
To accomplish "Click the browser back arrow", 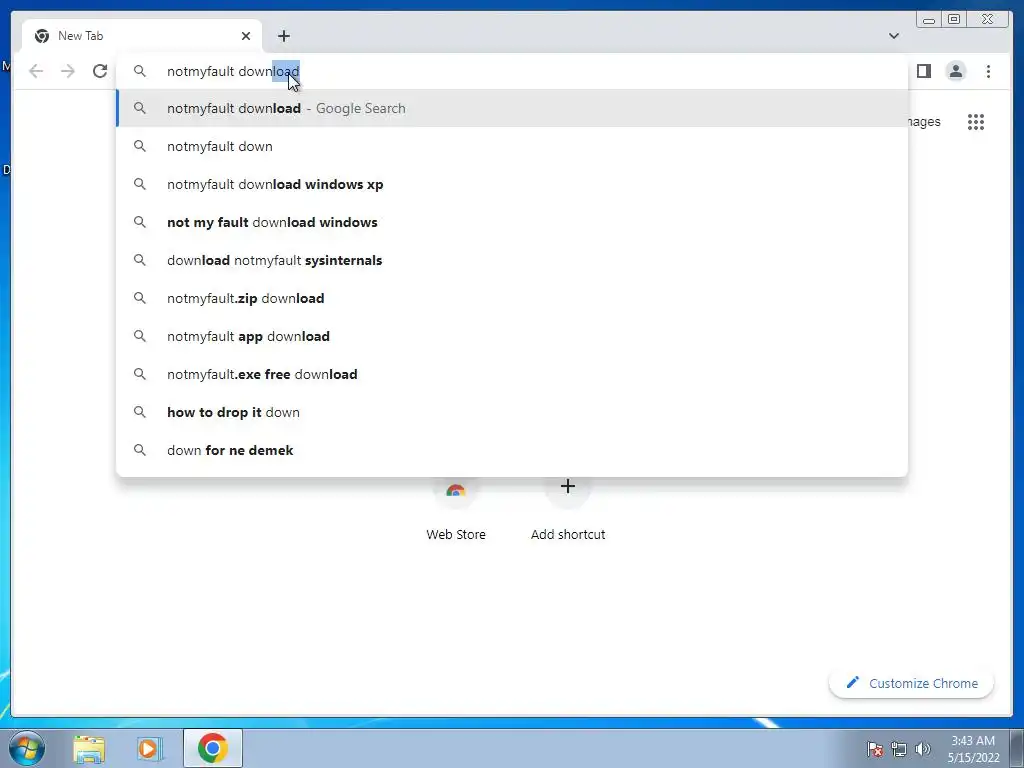I will pyautogui.click(x=36, y=71).
